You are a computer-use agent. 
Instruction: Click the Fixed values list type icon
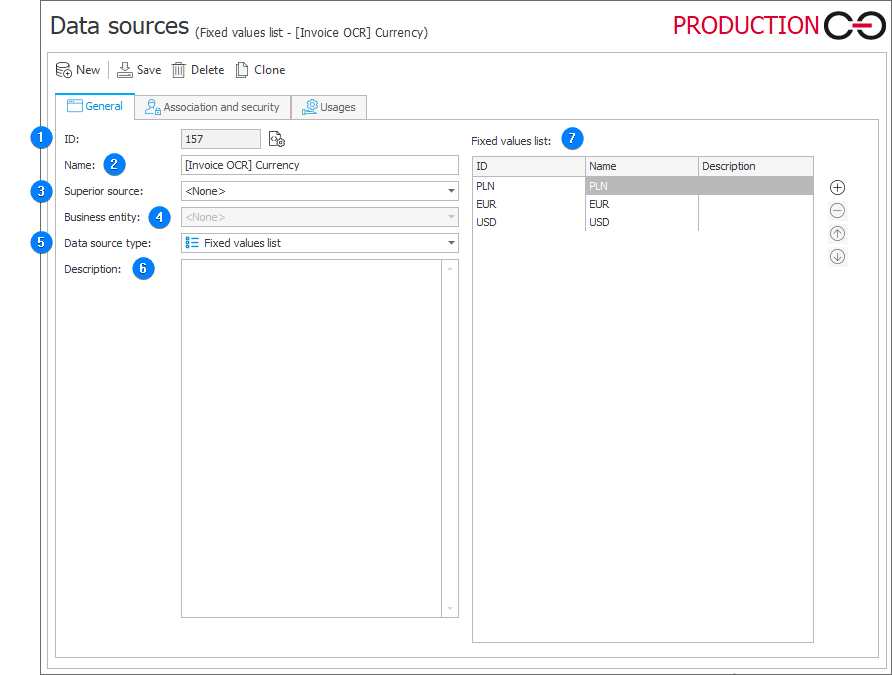point(192,243)
